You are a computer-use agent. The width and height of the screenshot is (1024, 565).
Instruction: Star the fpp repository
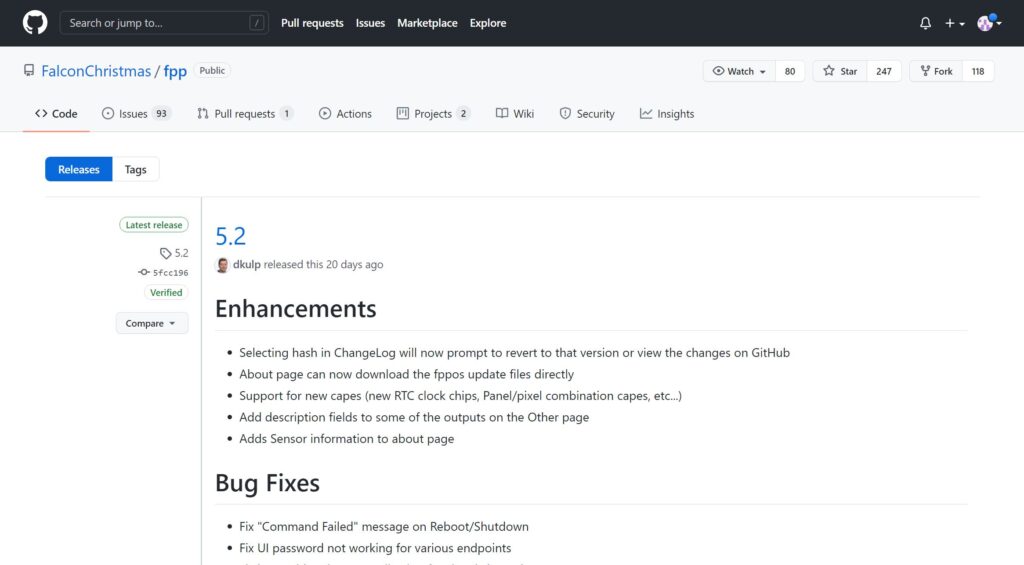(840, 71)
